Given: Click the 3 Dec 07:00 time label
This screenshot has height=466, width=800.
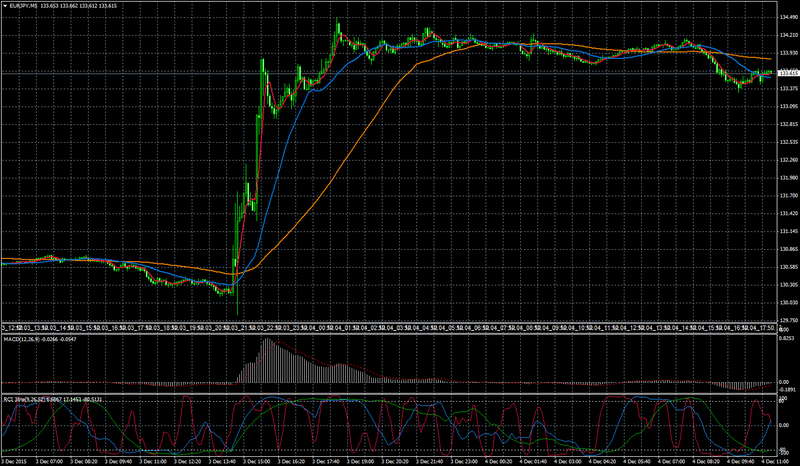Looking at the screenshot, I should tap(51, 460).
